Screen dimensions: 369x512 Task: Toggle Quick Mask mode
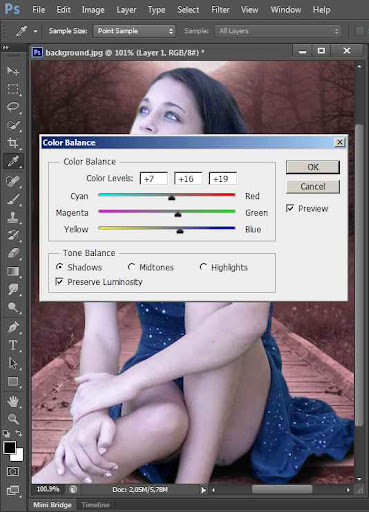[x=13, y=471]
